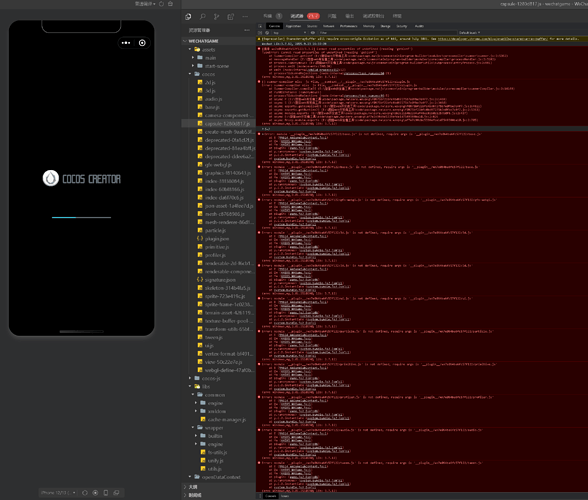Switch to the Sources tab in devtools
This screenshot has height=500, width=588.
(x=312, y=26)
